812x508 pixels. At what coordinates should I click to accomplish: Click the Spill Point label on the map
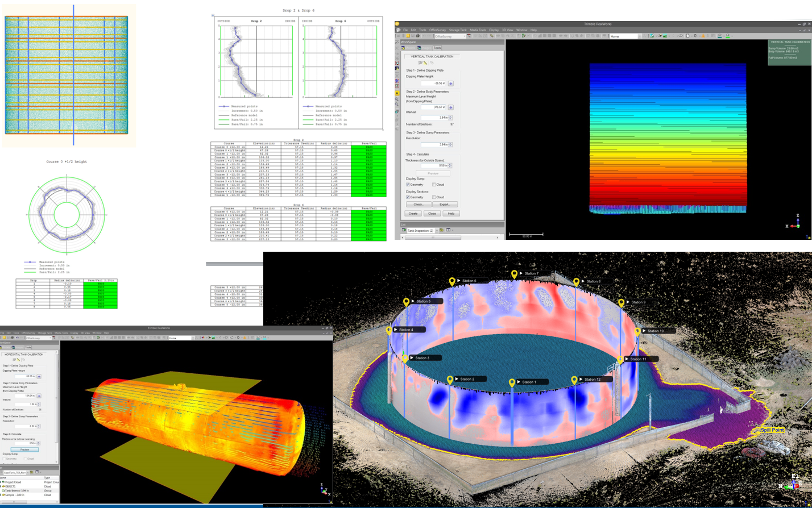tap(772, 430)
